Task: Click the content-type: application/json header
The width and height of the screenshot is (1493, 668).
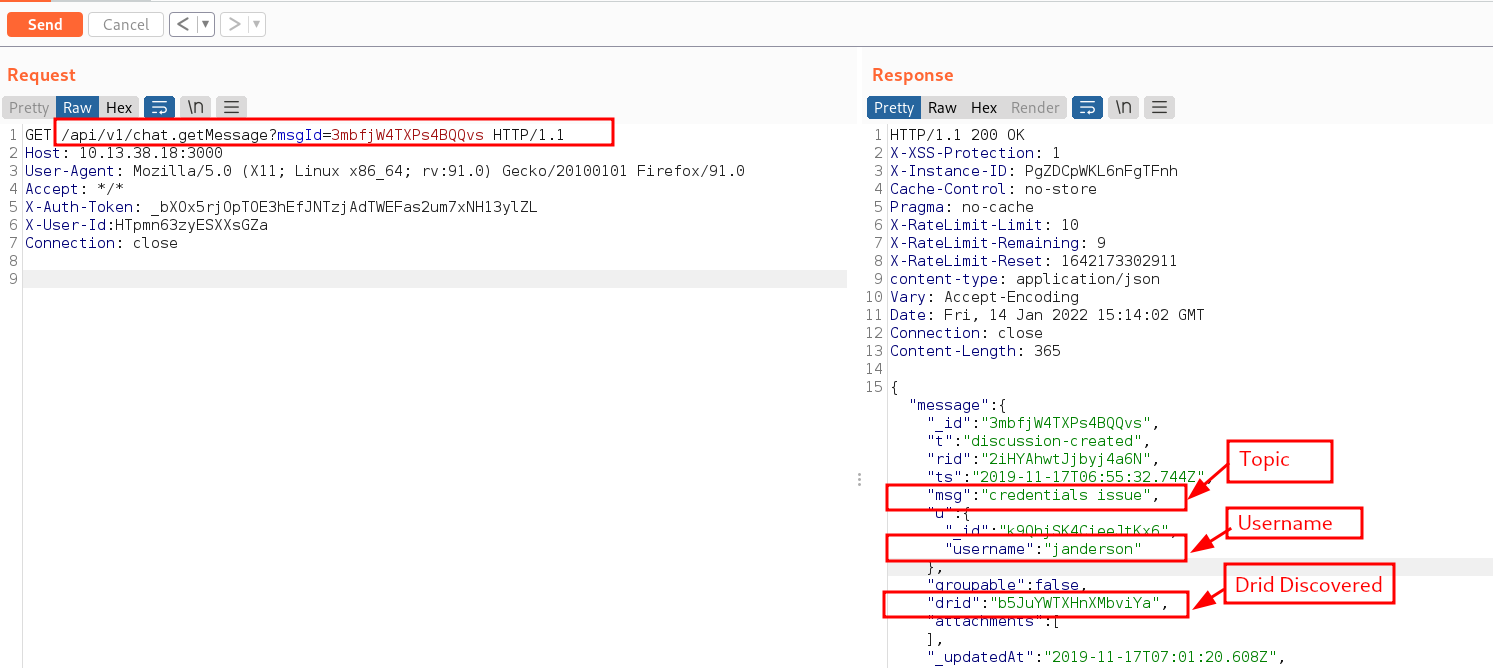Action: 1025,279
